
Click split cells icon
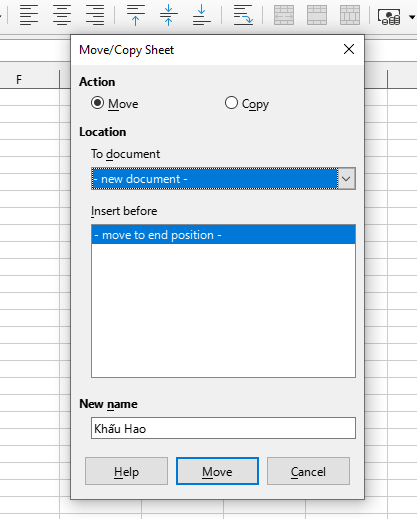(350, 15)
